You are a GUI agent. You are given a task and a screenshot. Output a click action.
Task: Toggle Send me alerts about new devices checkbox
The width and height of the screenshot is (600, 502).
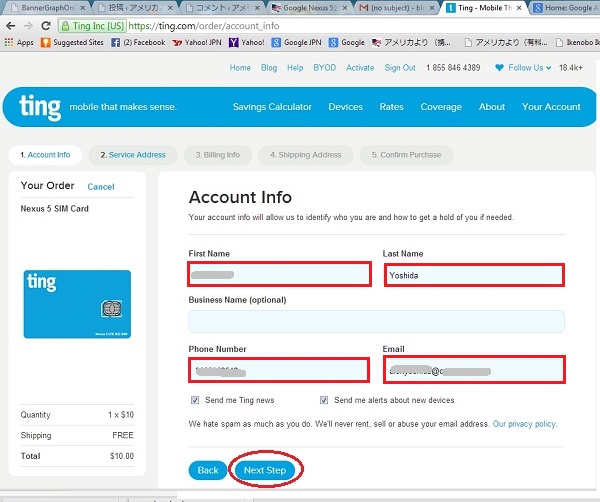(324, 400)
